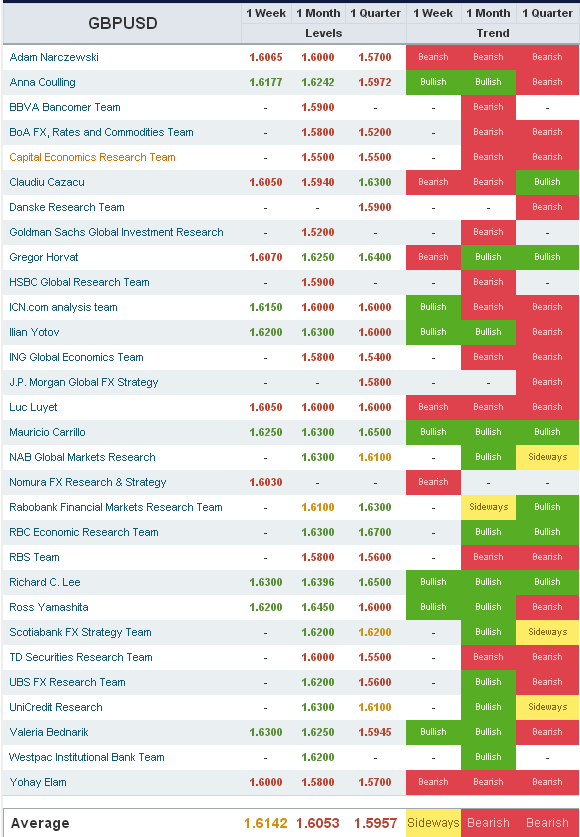Click orange Capital Economics Research Team link
This screenshot has height=837, width=580.
[92, 157]
